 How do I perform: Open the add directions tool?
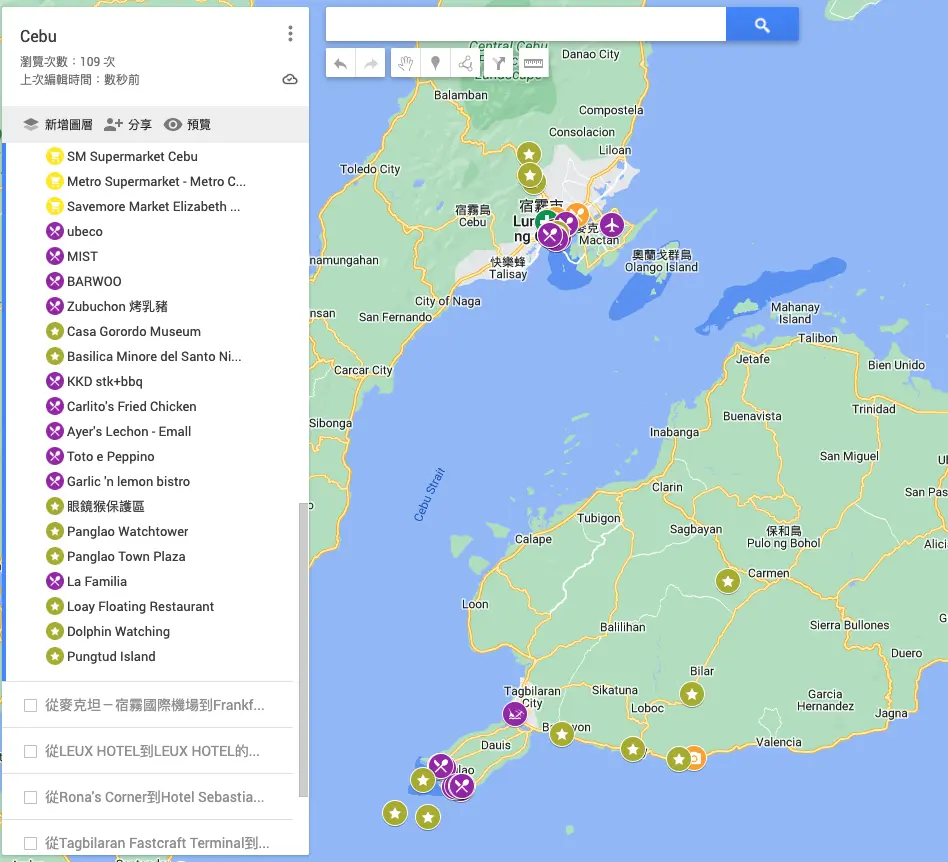(500, 63)
